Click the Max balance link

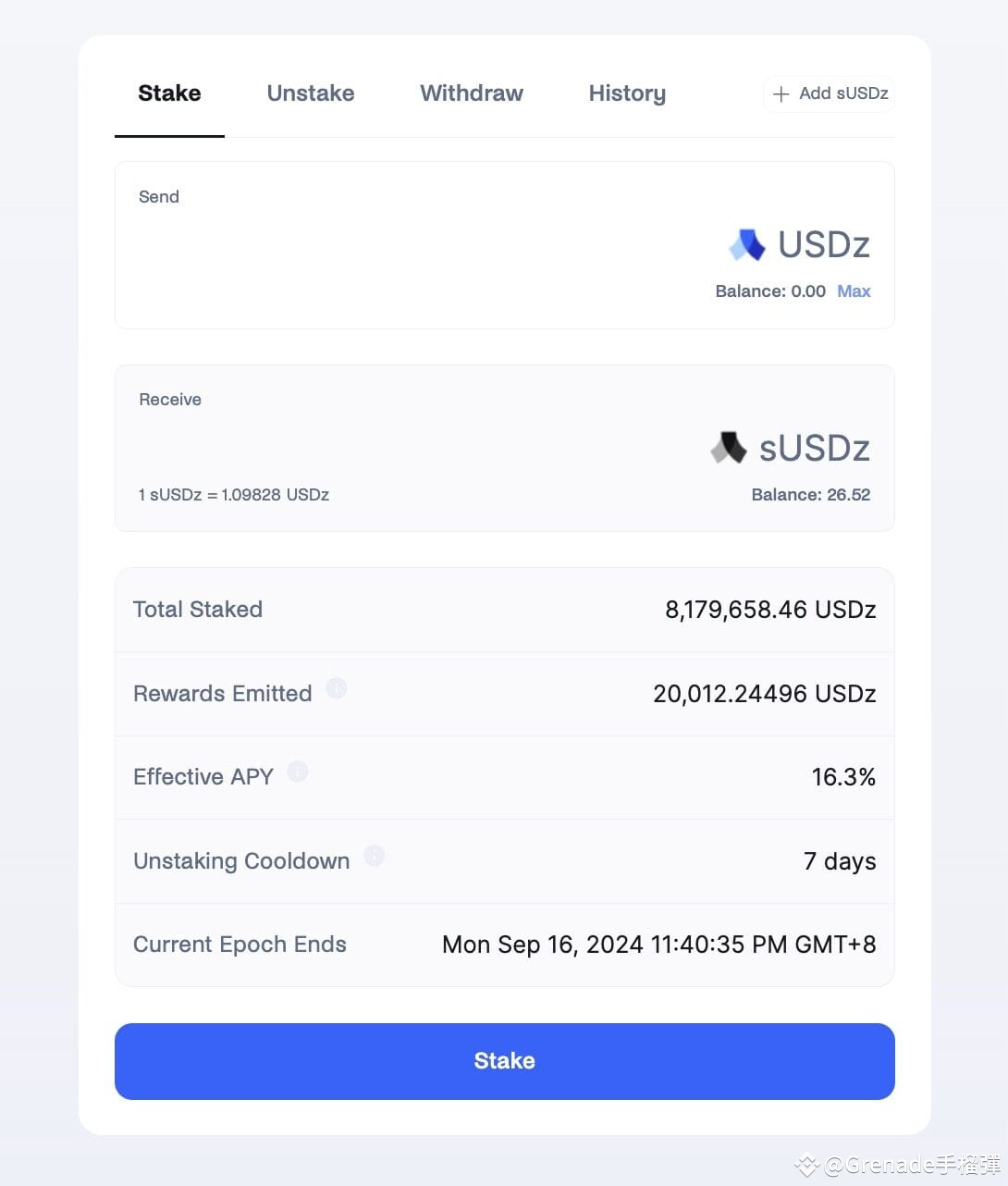(854, 291)
